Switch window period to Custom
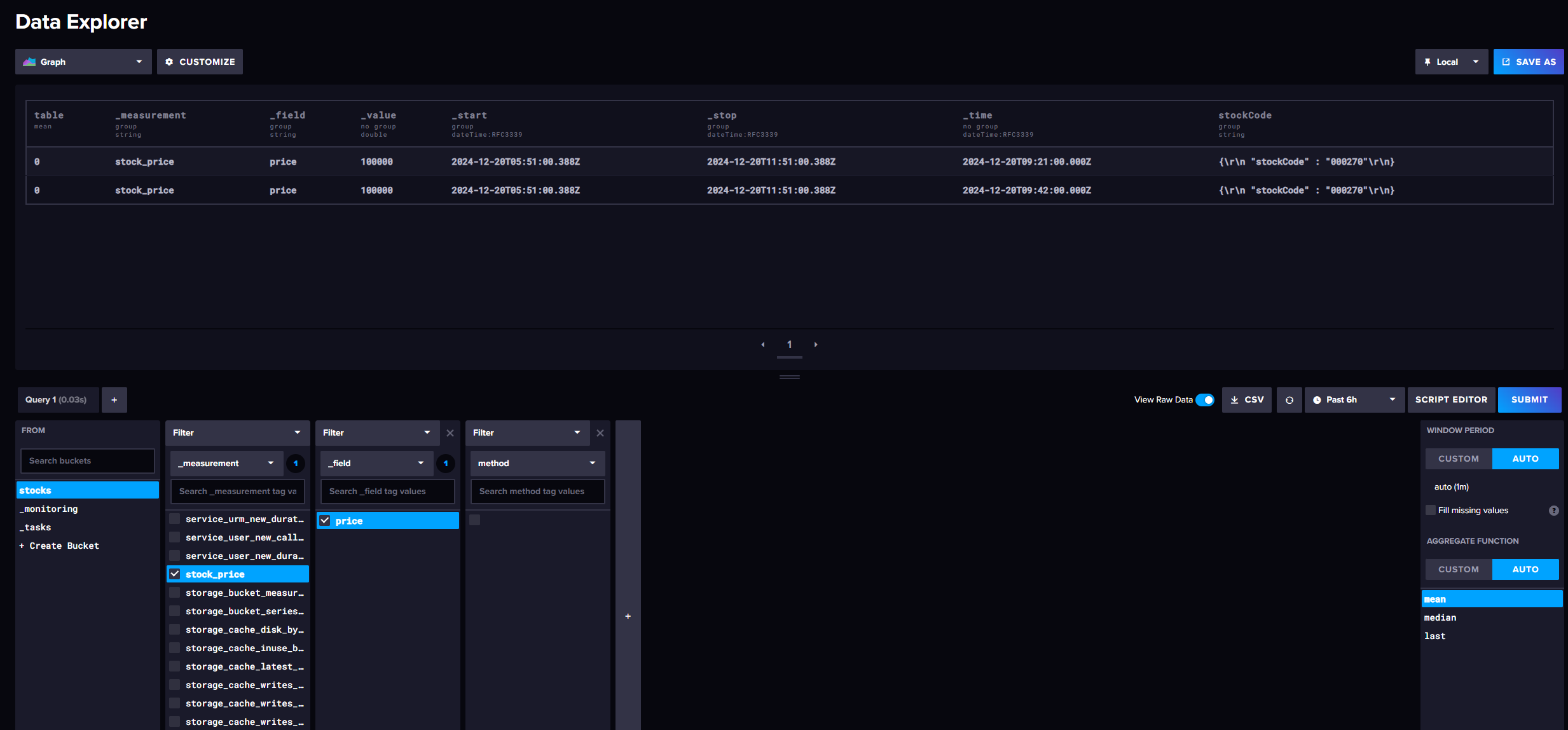1568x730 pixels. 1458,458
